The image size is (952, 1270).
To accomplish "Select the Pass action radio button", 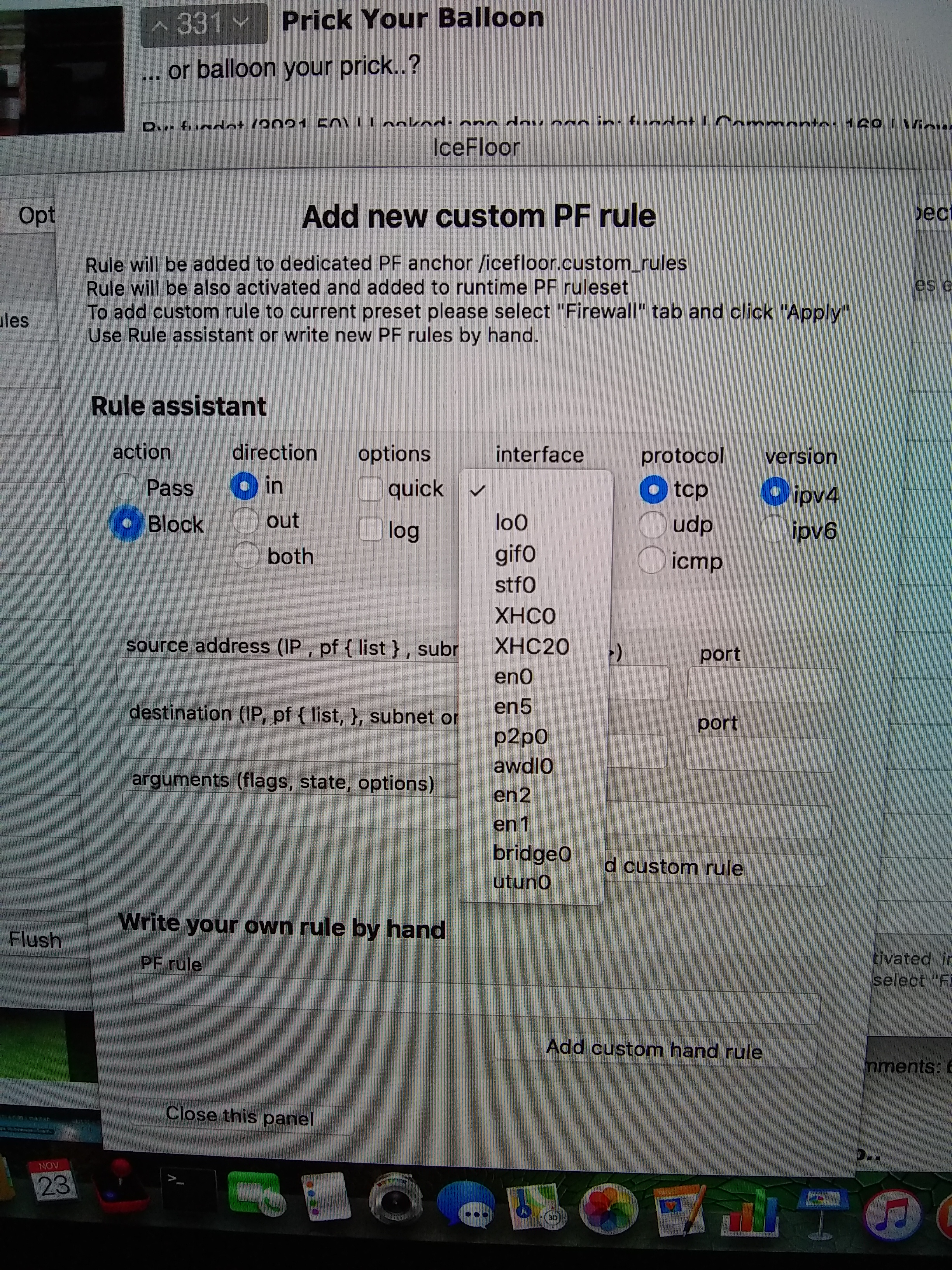I will [x=126, y=488].
